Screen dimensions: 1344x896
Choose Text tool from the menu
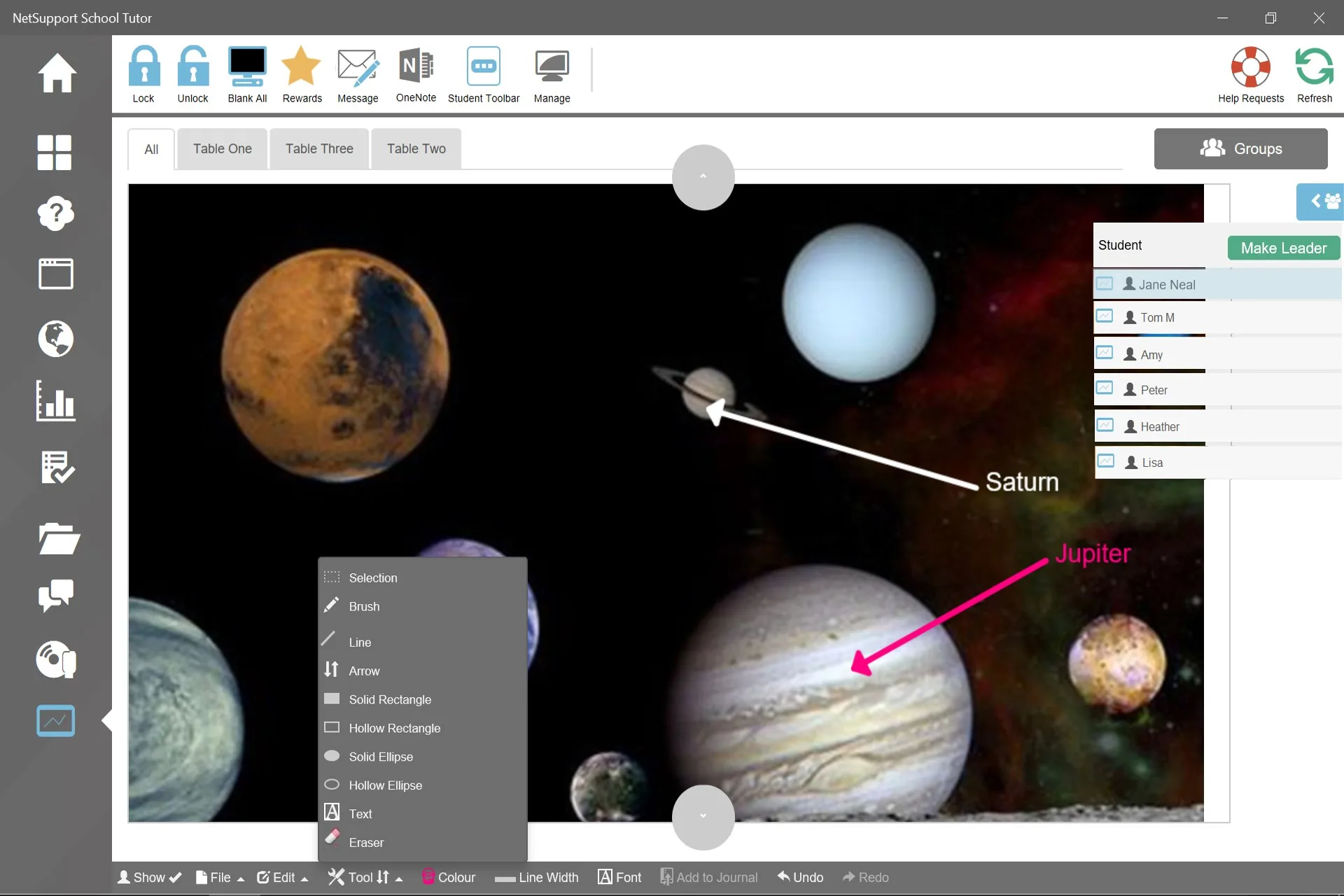tap(422, 814)
